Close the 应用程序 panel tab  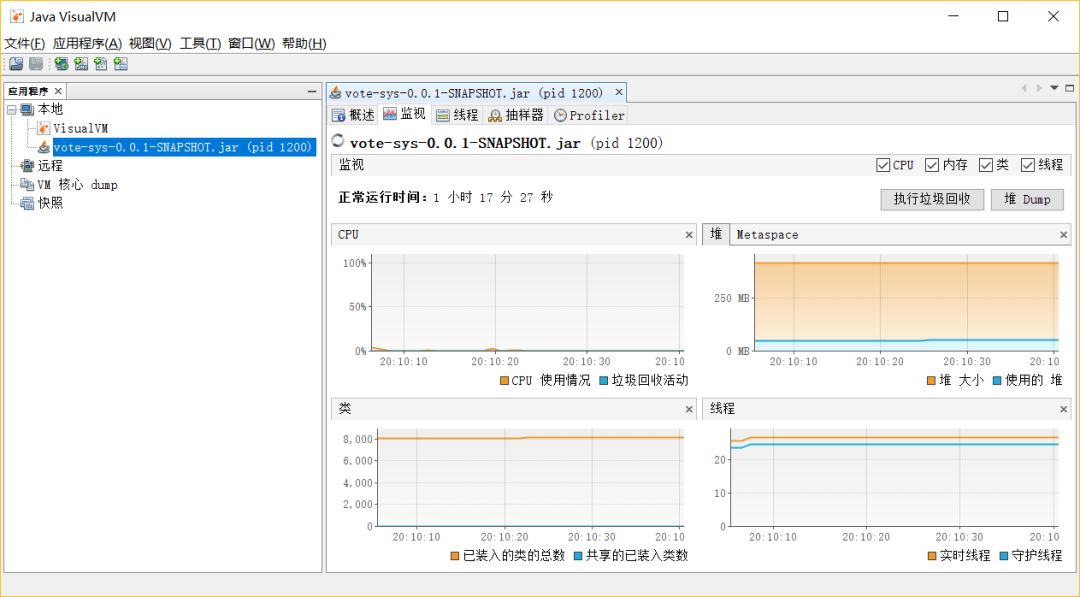click(x=58, y=91)
